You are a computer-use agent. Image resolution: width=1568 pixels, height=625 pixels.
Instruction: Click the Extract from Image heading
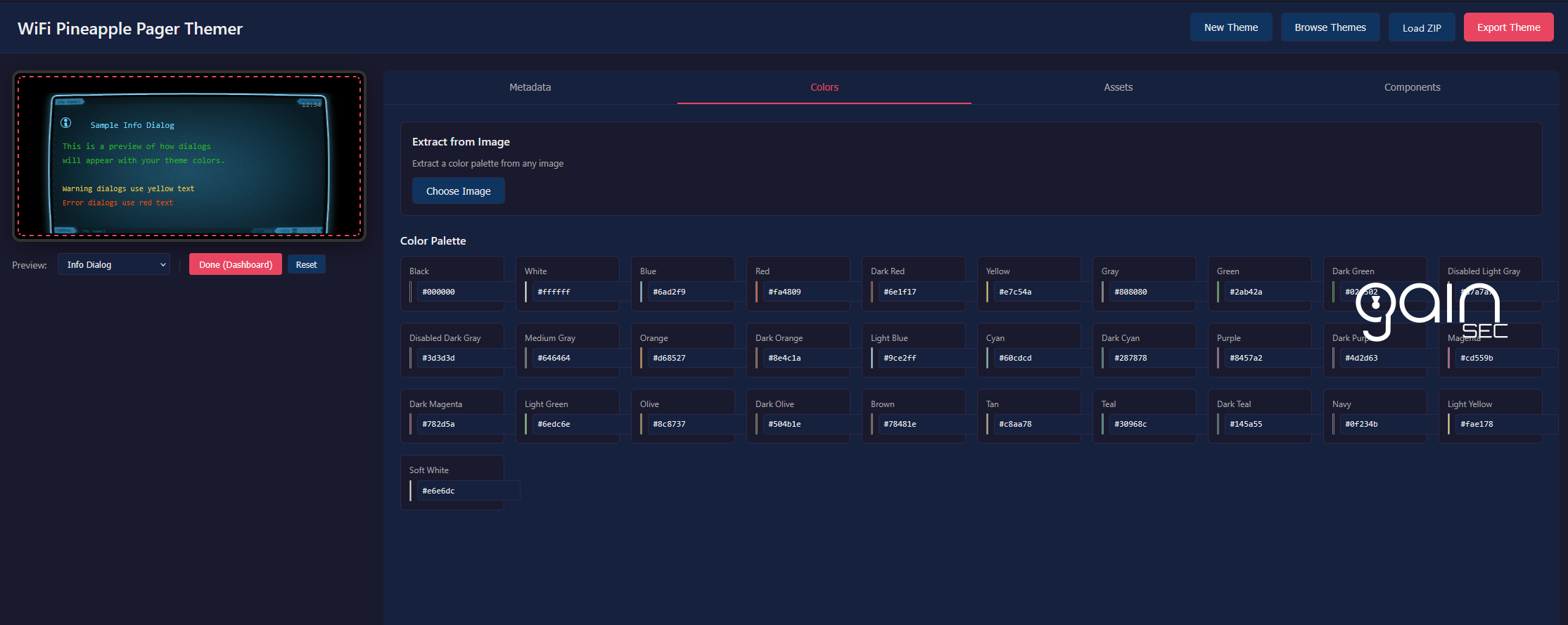pyautogui.click(x=461, y=142)
